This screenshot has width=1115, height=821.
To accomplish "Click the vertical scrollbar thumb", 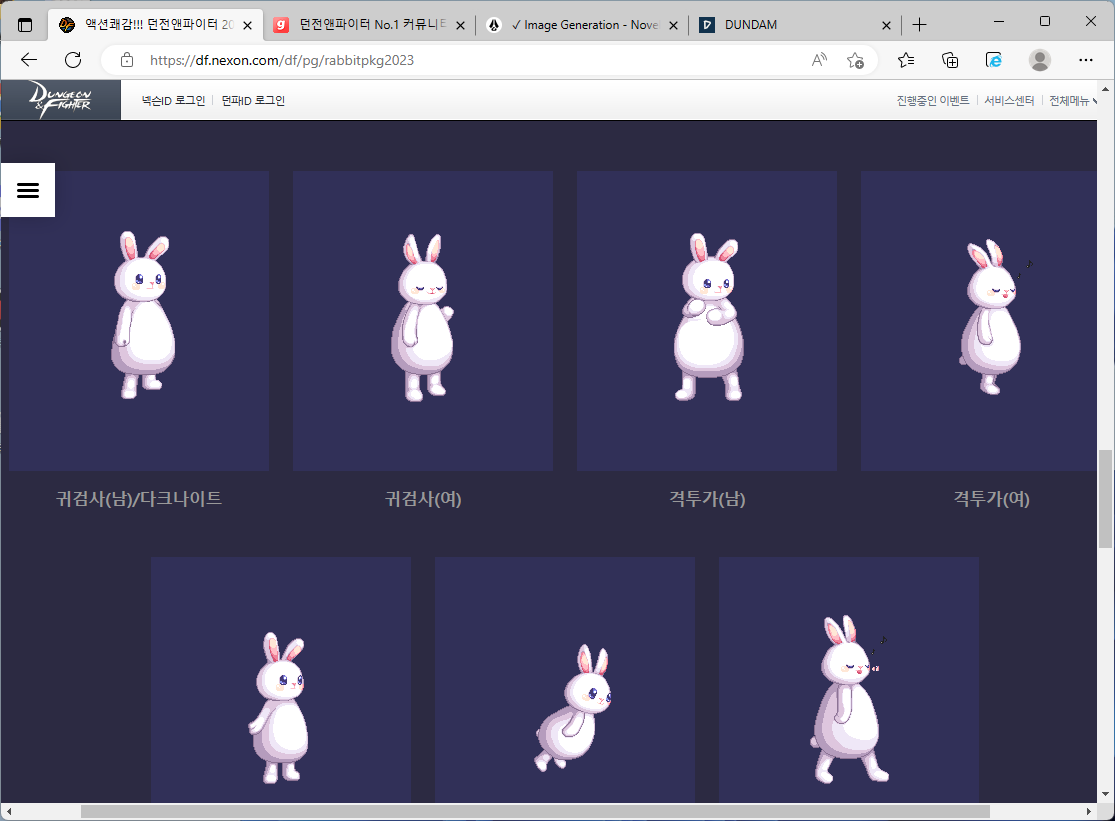I will tap(1105, 498).
